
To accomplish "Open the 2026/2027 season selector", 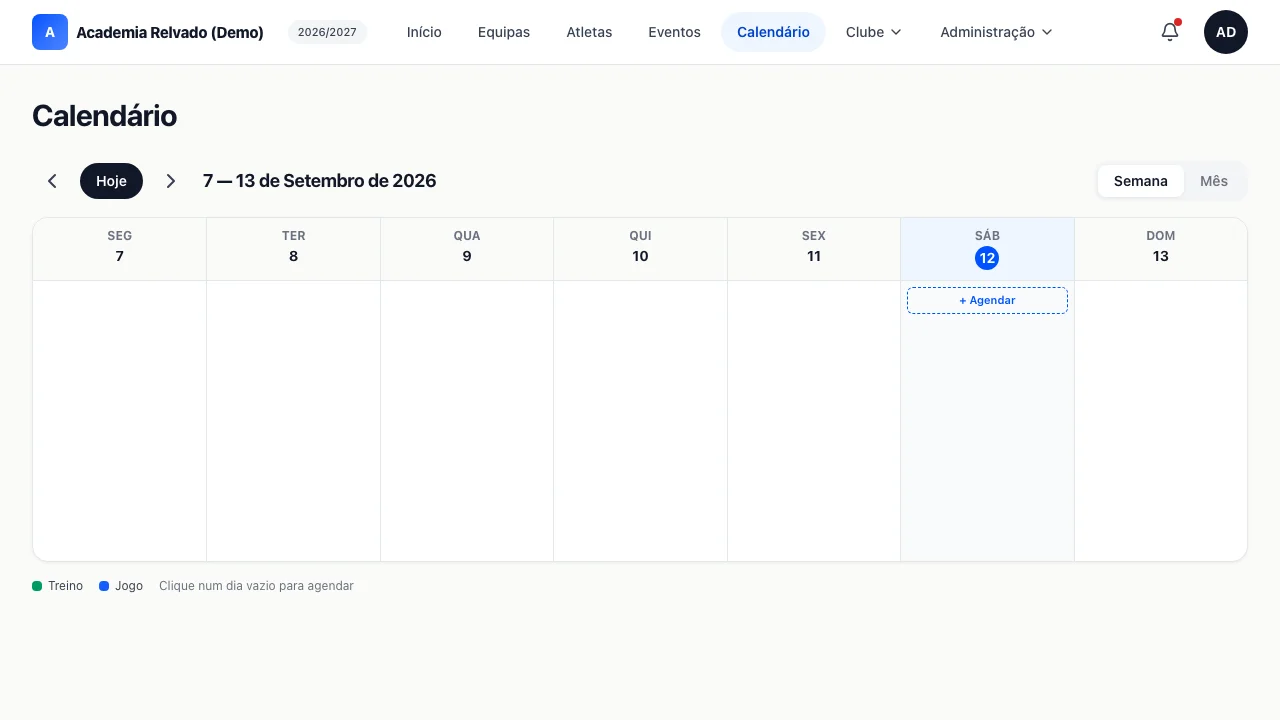I will pos(327,32).
